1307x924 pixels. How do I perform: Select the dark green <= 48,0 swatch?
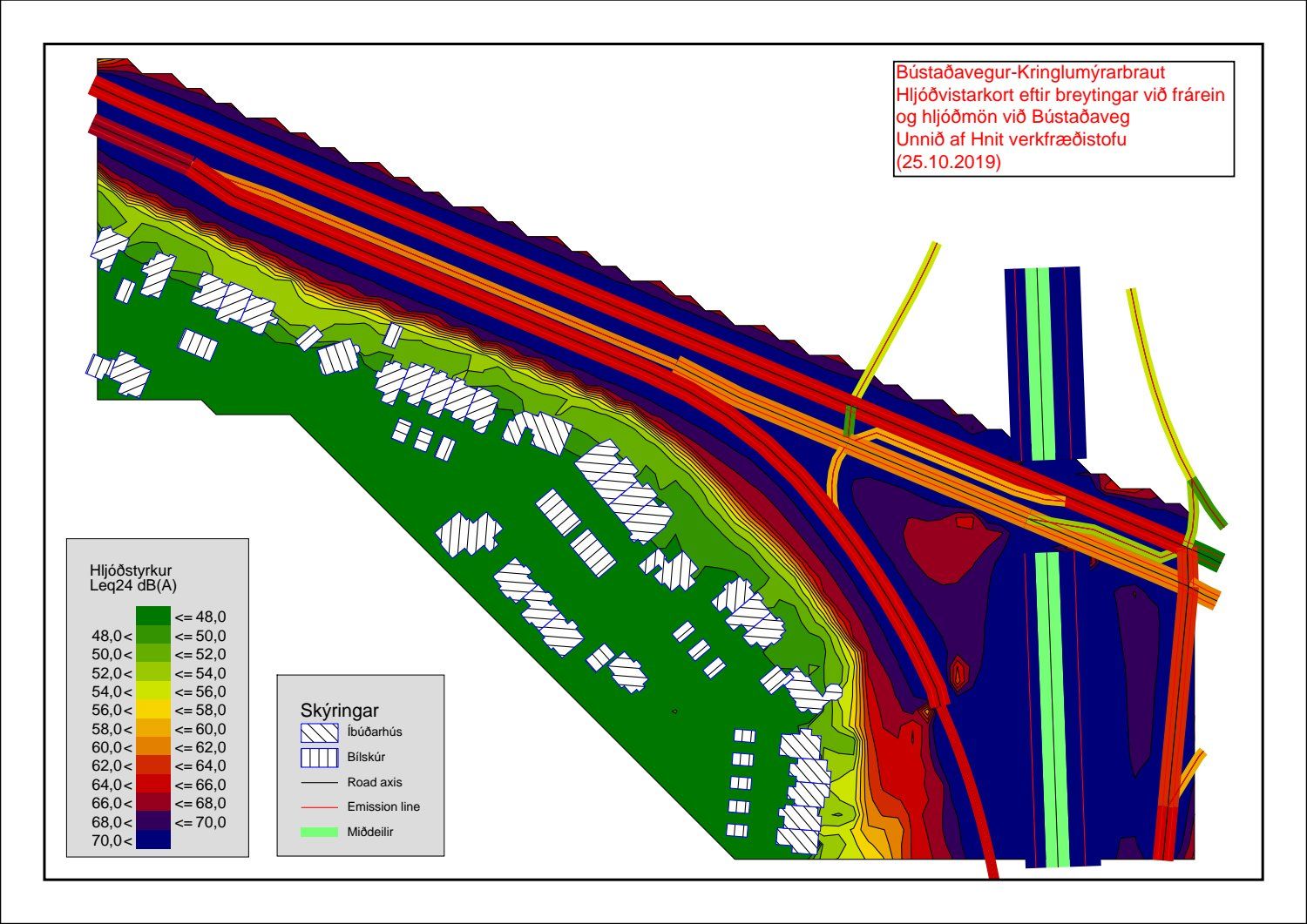click(x=153, y=617)
